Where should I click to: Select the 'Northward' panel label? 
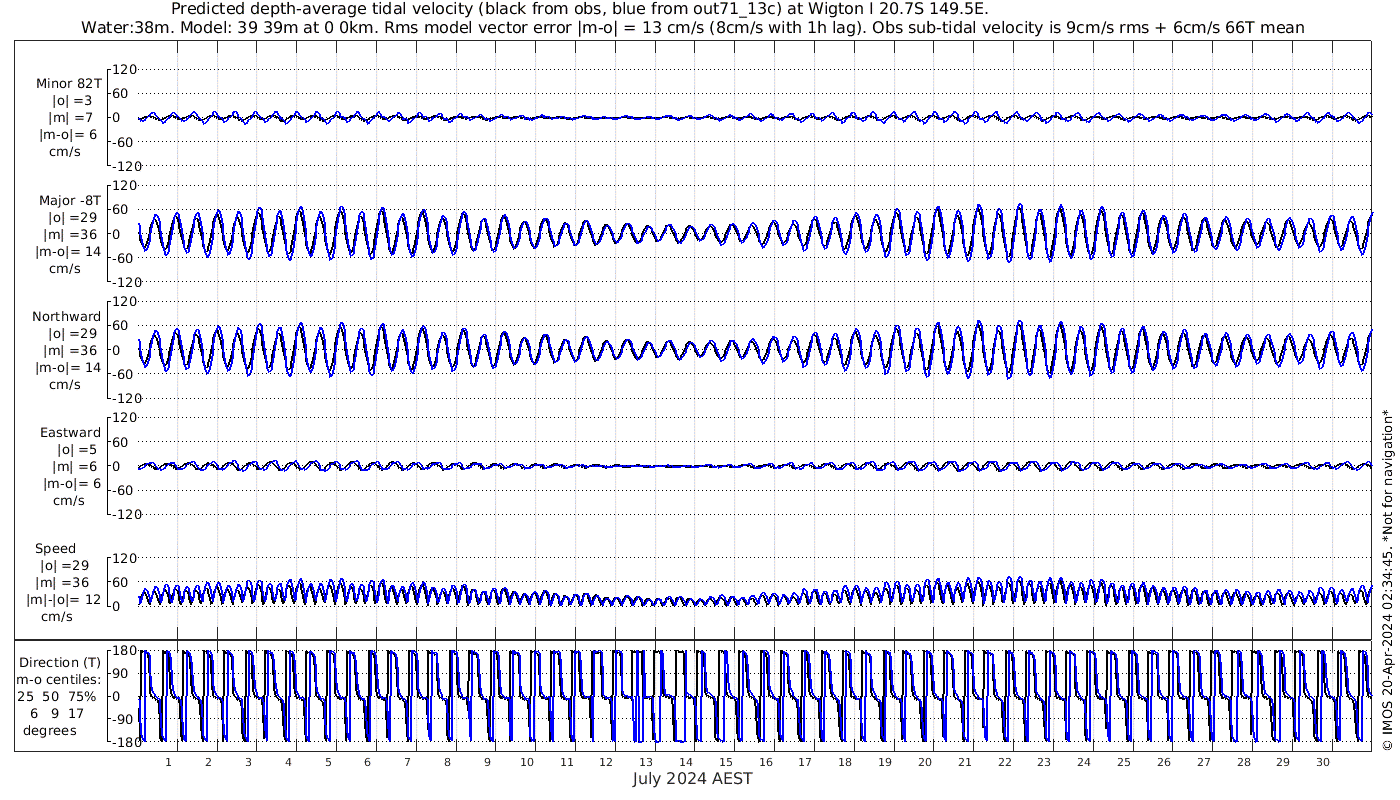pyautogui.click(x=67, y=316)
